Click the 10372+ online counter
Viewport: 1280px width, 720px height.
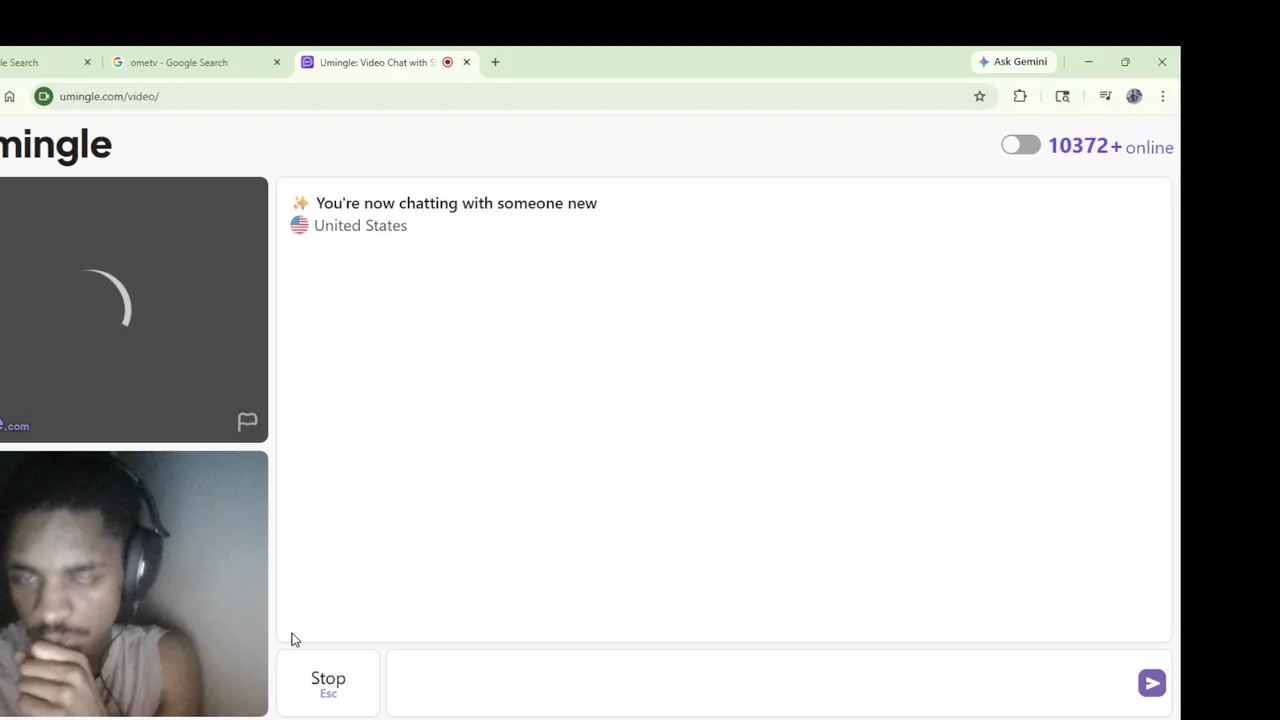1110,146
